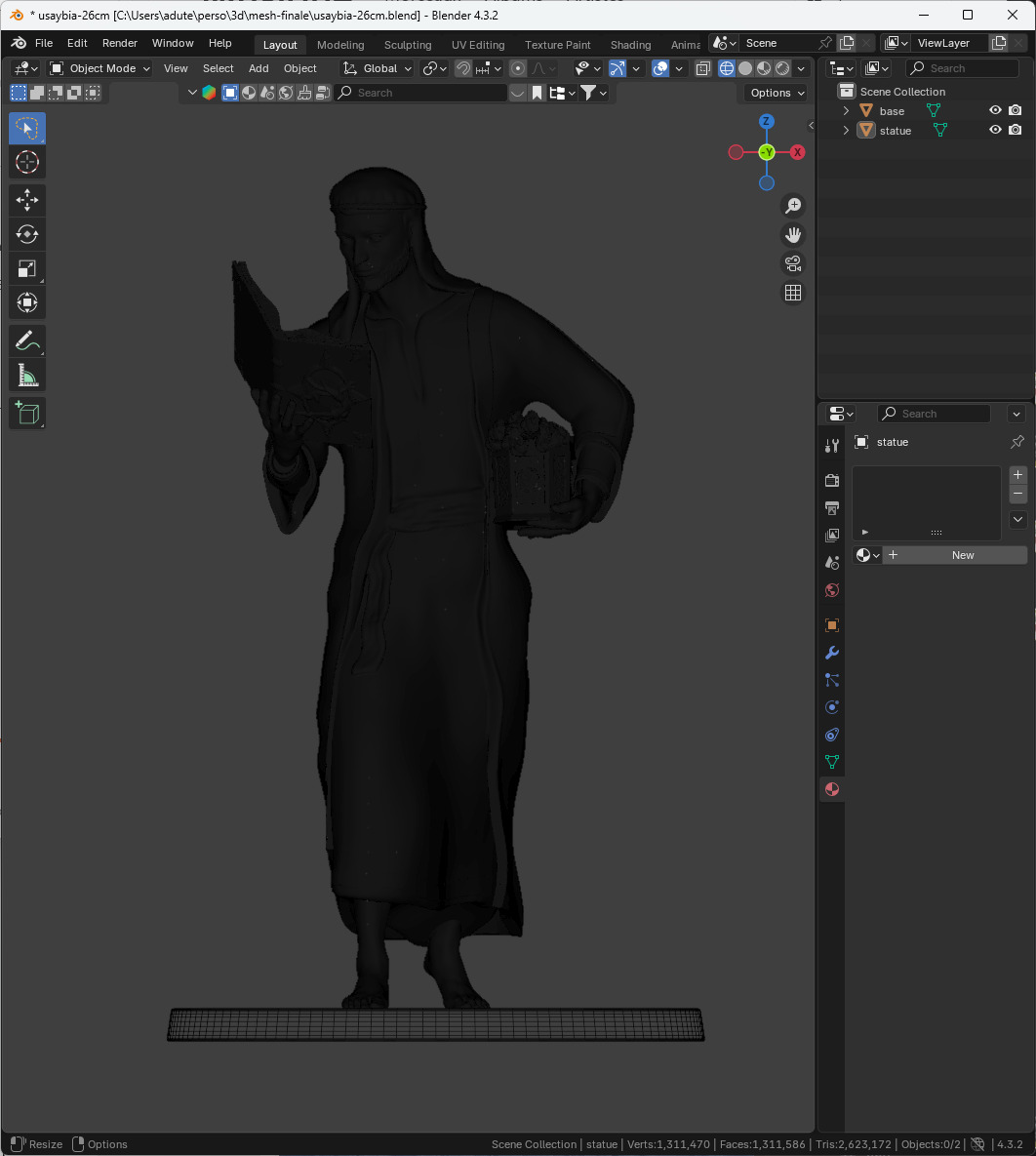Open the Options dropdown
The width and height of the screenshot is (1036, 1156).
777,93
